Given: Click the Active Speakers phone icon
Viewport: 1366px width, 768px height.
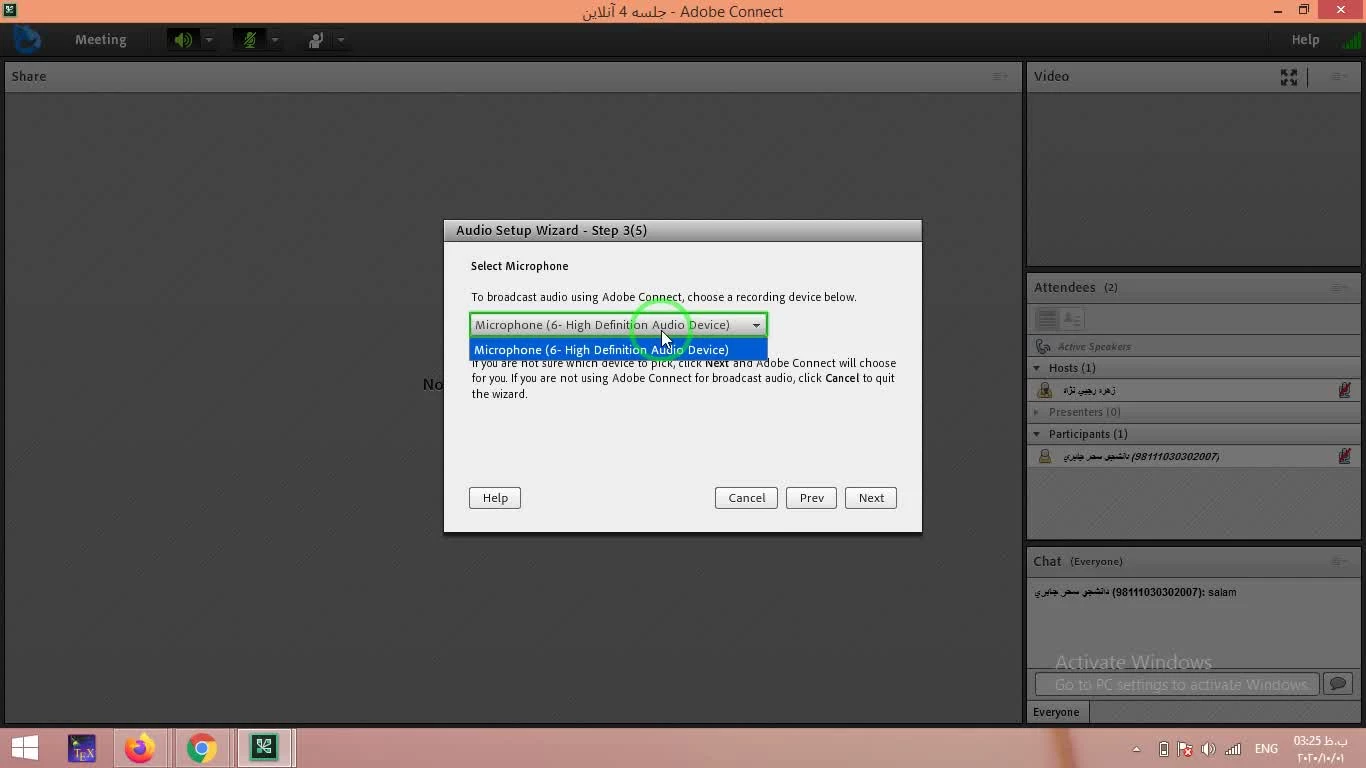Looking at the screenshot, I should 1043,346.
